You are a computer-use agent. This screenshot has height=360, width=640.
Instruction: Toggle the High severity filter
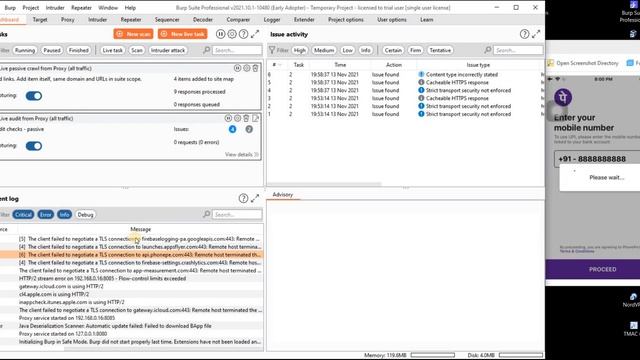coord(299,50)
